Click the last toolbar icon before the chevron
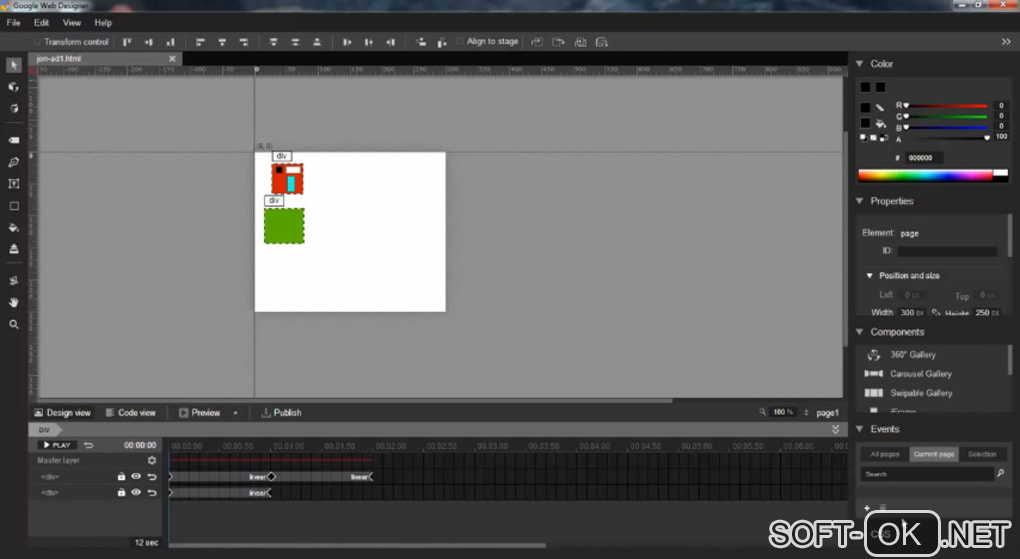Viewport: 1020px width, 559px height. (x=602, y=42)
